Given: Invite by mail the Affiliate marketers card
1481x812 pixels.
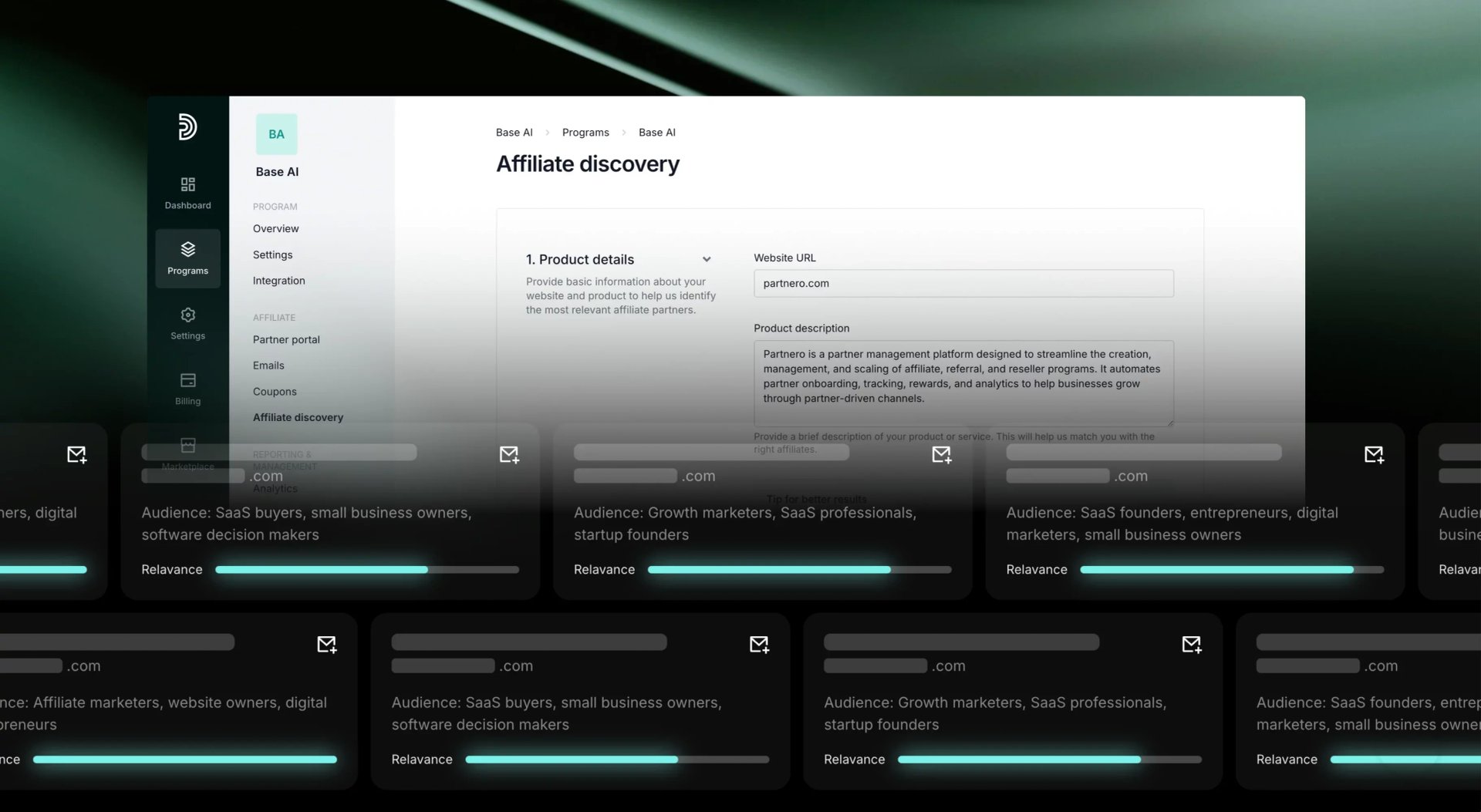Looking at the screenshot, I should (327, 644).
